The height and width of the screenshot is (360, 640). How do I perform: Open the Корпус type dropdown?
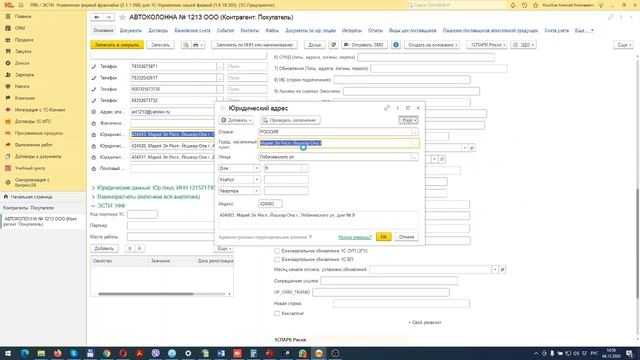257,180
